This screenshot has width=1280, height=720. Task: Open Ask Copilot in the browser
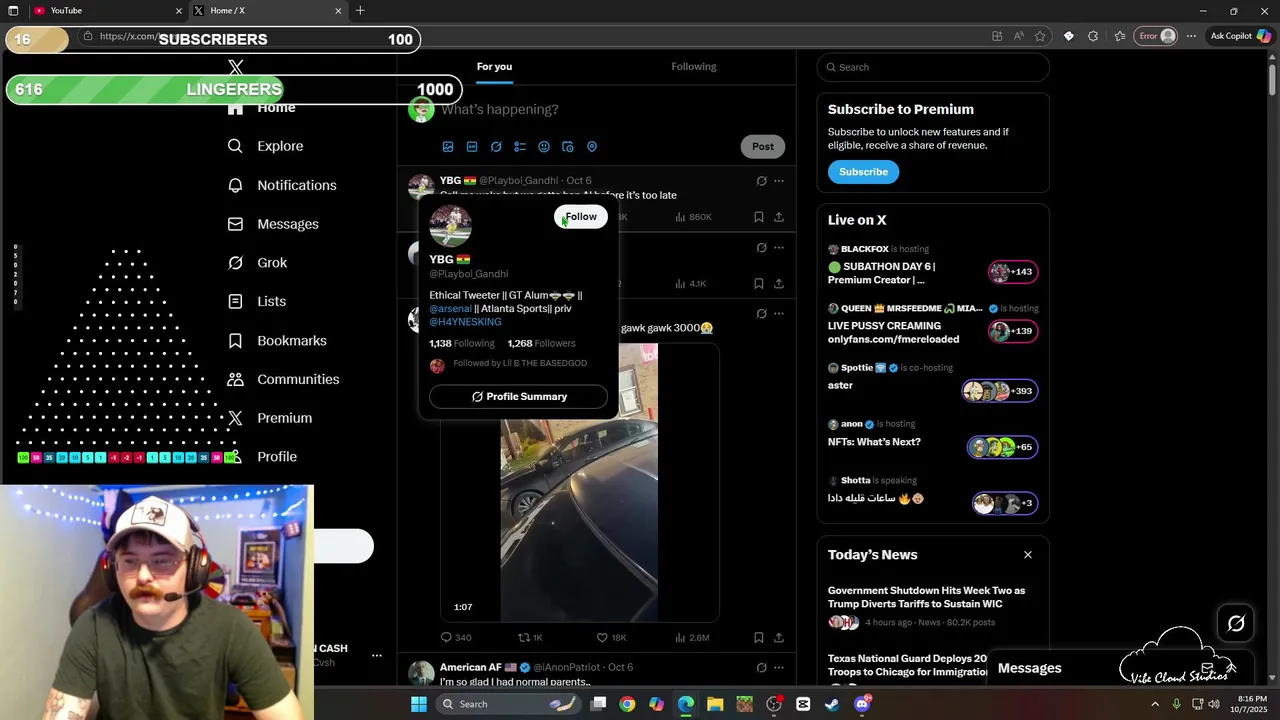(x=1240, y=36)
